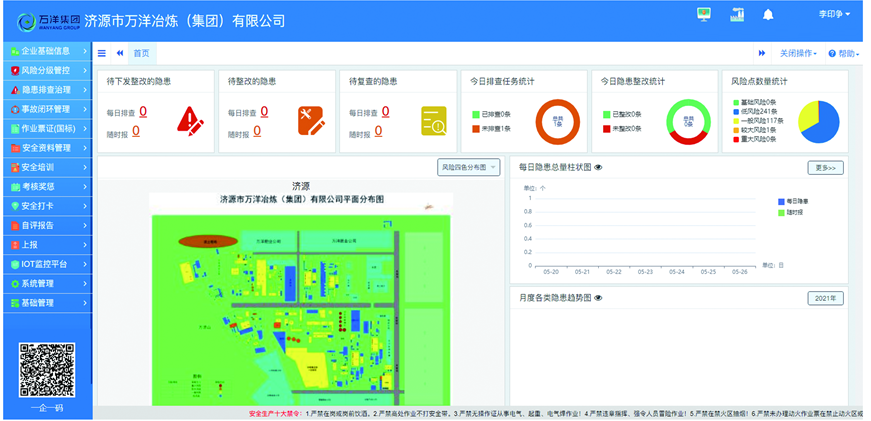Screen dimensions: 871x421
Task: Expand the 企业基础信息 chevron
Action: coord(85,51)
